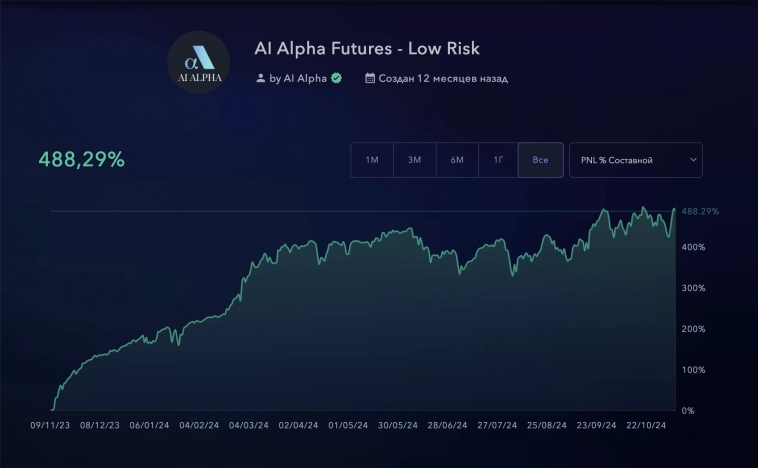Click the "Создан 12 месяцев назад" text
Viewport: 758px width, 468px height.
coord(442,78)
